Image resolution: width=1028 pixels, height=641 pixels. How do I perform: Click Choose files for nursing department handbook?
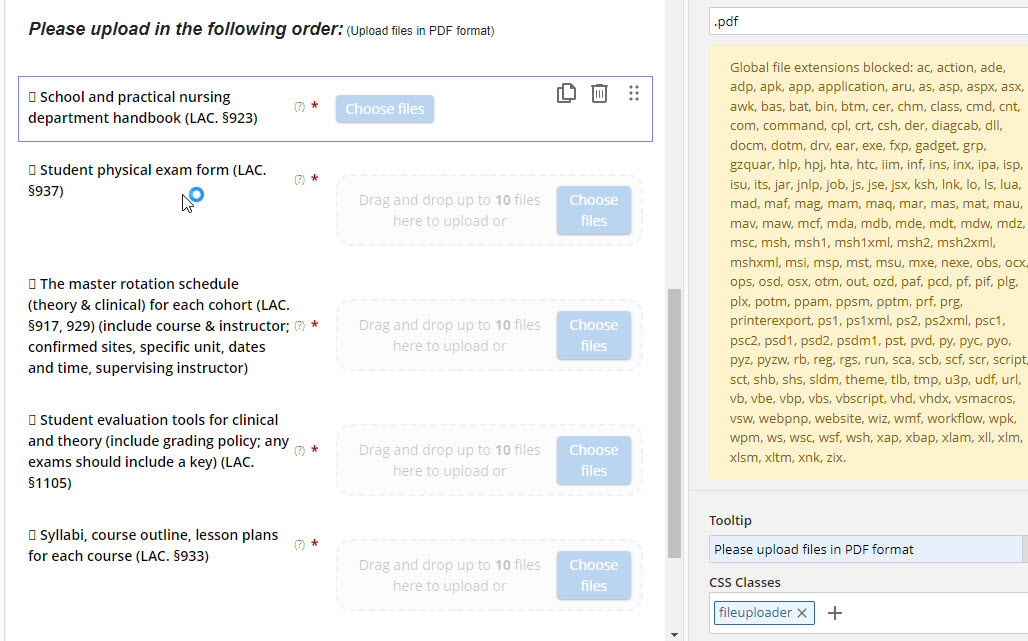[x=385, y=109]
